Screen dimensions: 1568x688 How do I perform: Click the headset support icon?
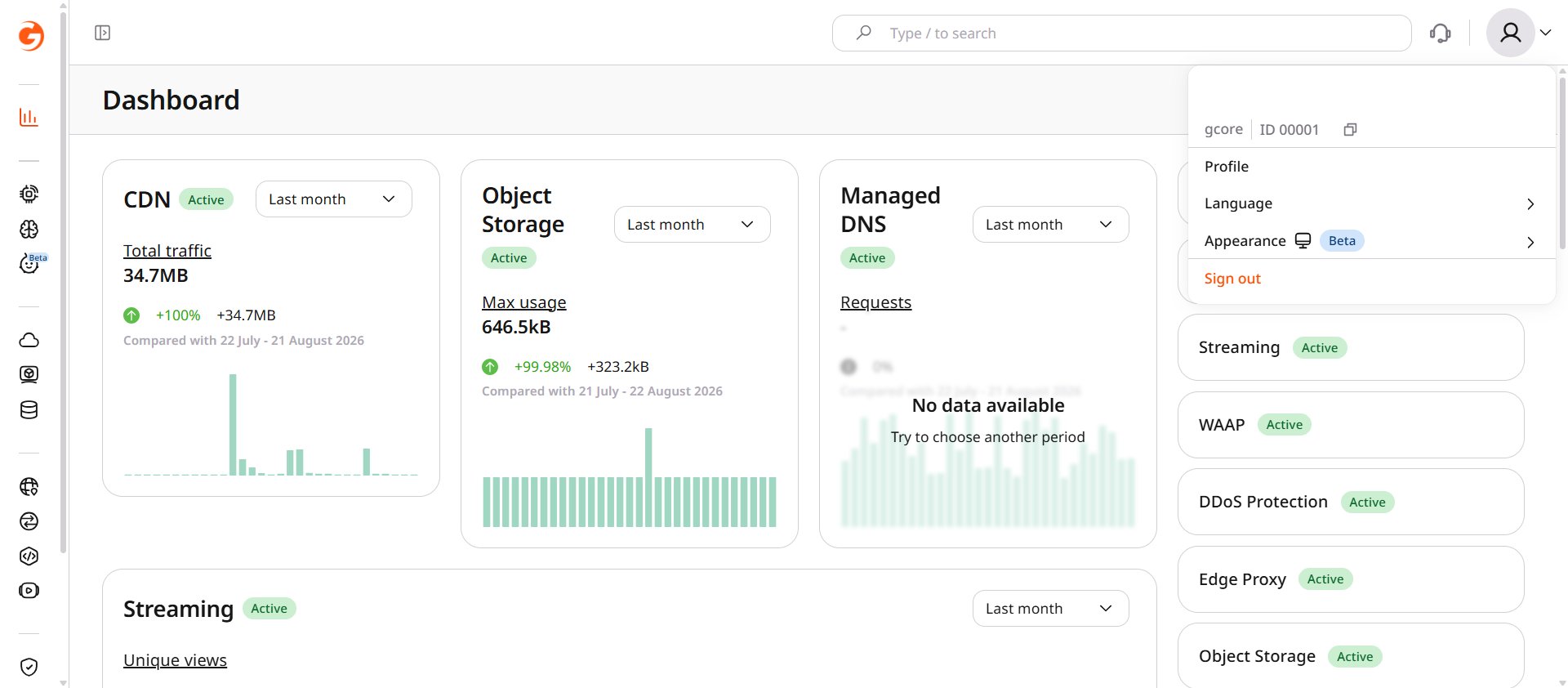(1441, 33)
